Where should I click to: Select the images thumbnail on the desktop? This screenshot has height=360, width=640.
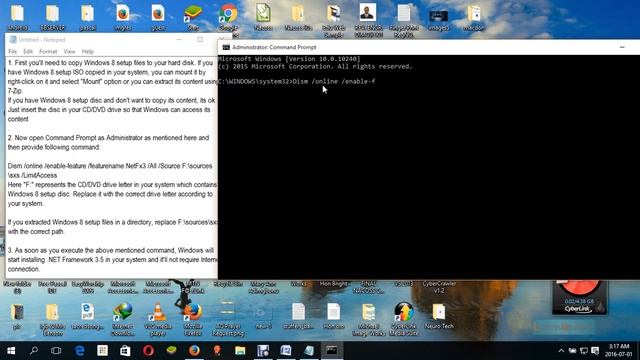pyautogui.click(x=439, y=18)
